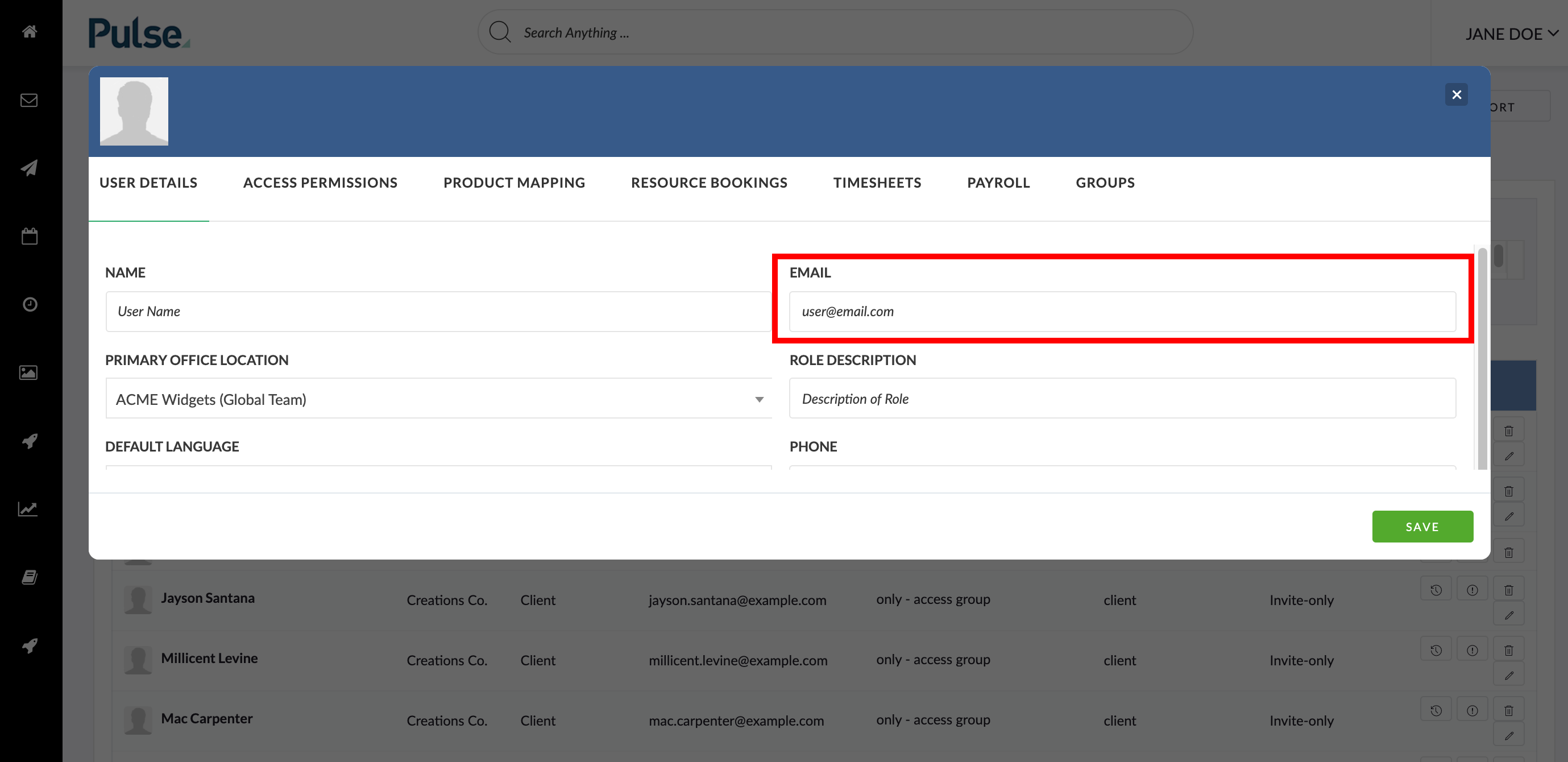This screenshot has width=1568, height=762.
Task: Open the mail envelope sidebar icon
Action: pyautogui.click(x=29, y=100)
